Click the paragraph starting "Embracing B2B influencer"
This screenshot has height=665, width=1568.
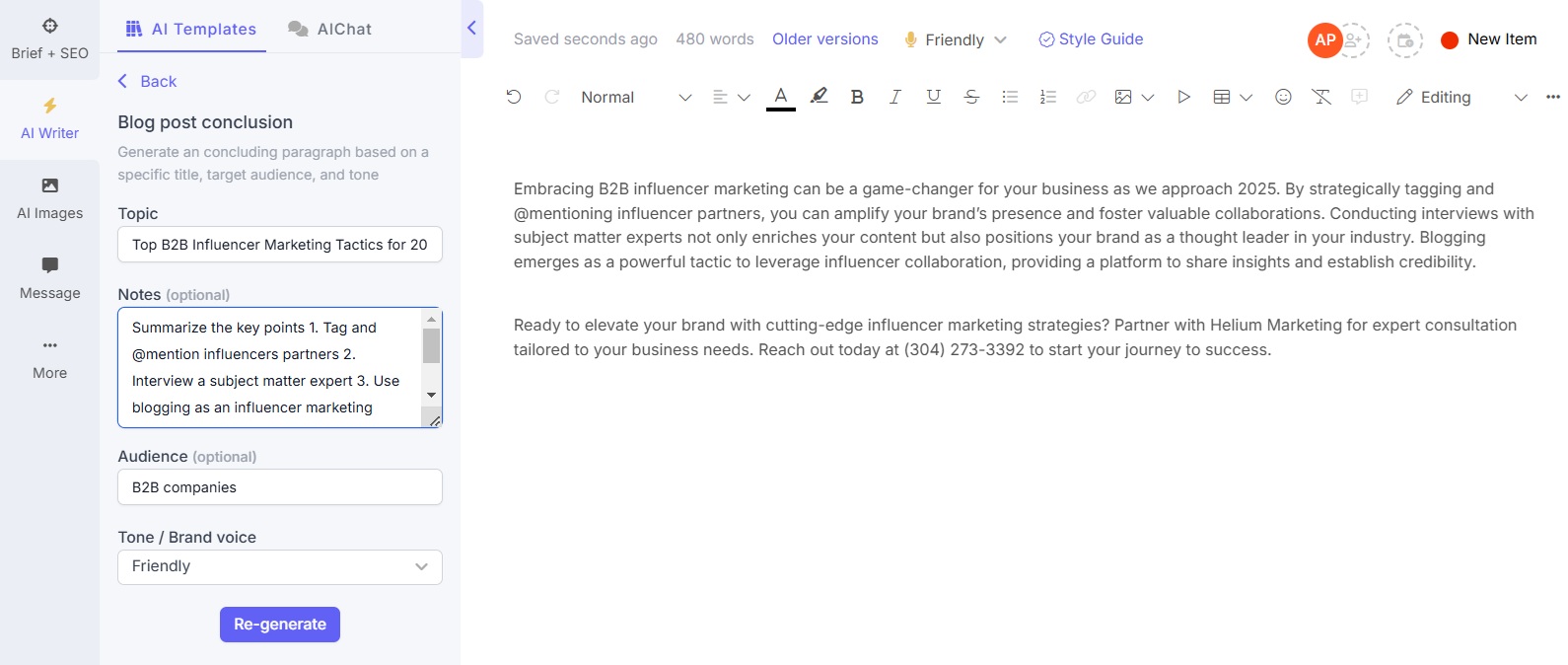[x=1024, y=225]
